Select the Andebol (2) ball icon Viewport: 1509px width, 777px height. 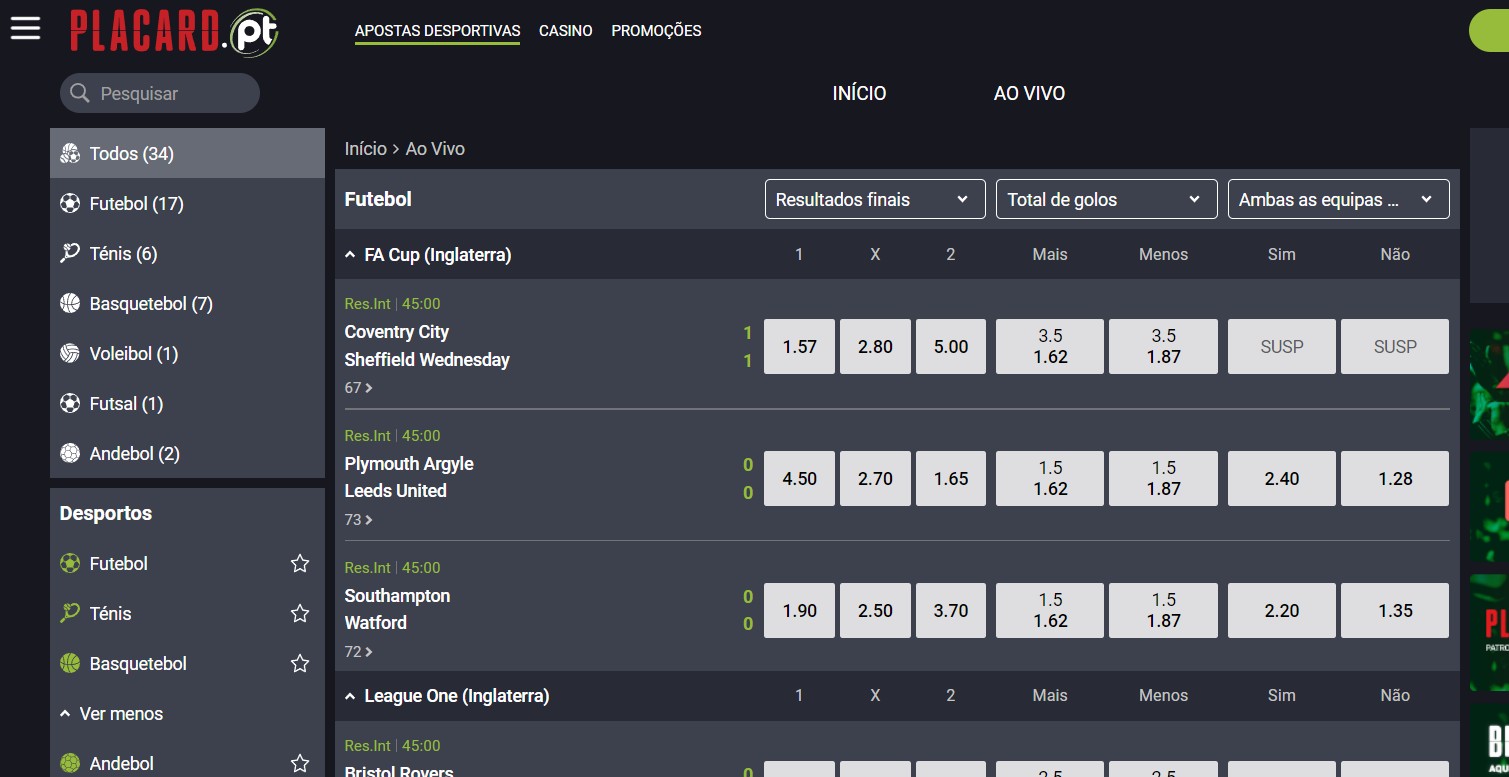[x=70, y=453]
